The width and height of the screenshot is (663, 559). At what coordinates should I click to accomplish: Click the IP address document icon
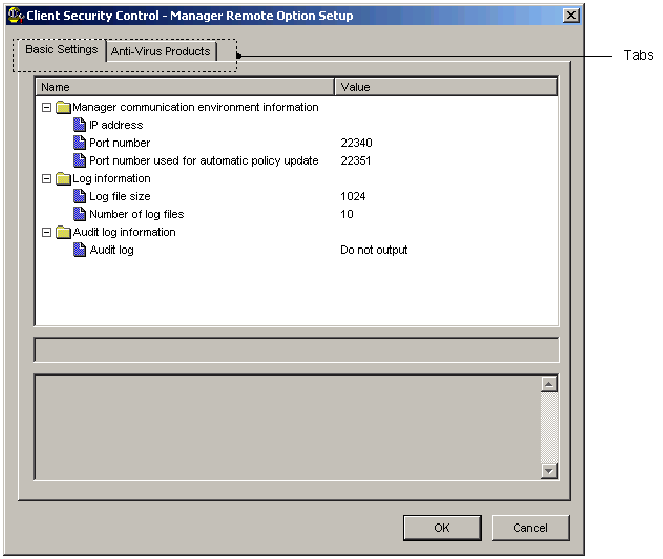tap(79, 125)
